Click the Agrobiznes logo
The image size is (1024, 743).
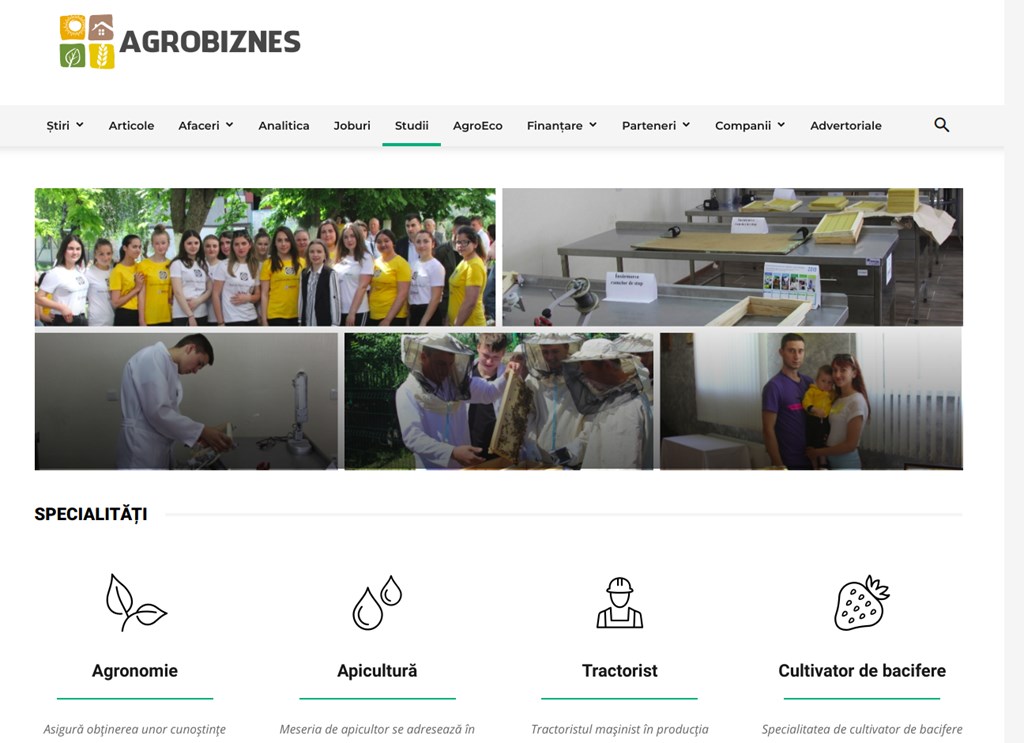coord(180,42)
